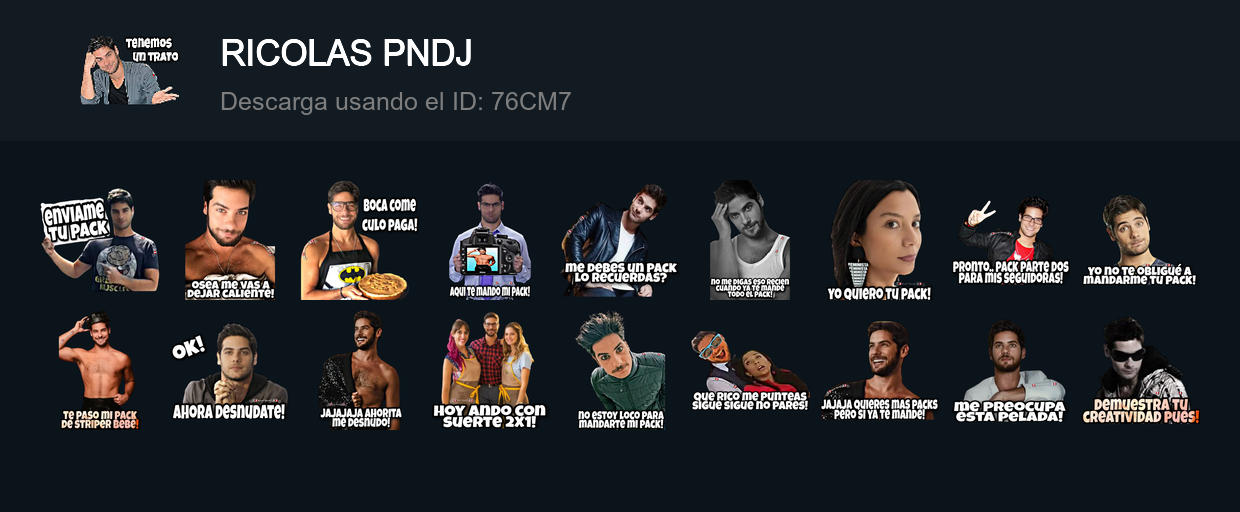
Task: Select the black-and-white 'No me digas eso' sticker
Action: [x=750, y=240]
